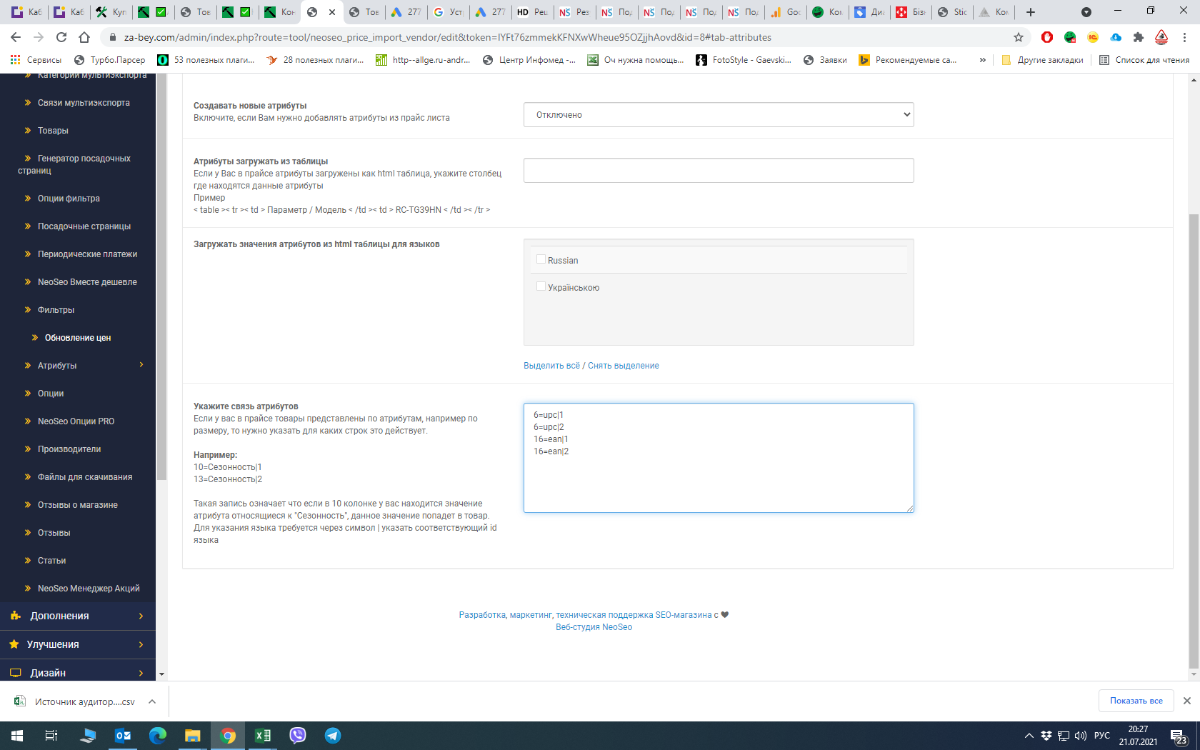Open Производители in the sidebar
This screenshot has height=750, width=1200.
[69, 449]
